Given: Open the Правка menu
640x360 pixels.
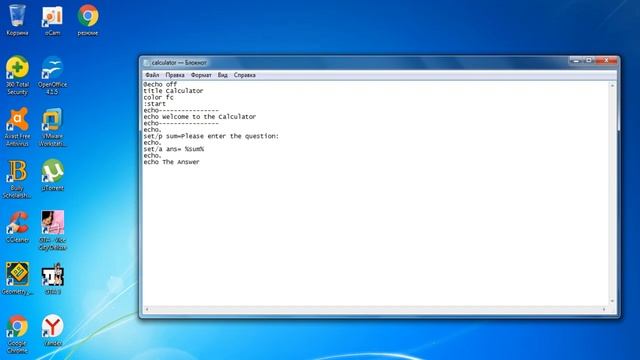Looking at the screenshot, I should [x=175, y=75].
